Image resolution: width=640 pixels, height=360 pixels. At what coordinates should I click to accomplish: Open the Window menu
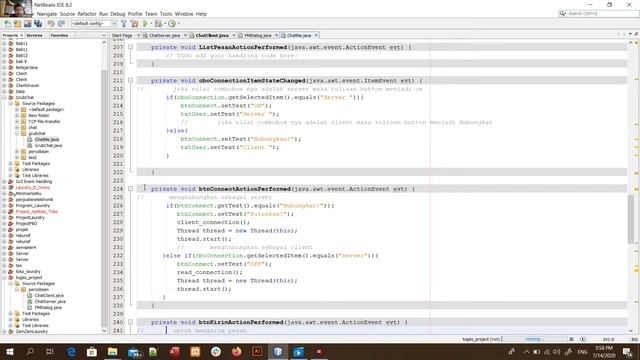pos(184,14)
